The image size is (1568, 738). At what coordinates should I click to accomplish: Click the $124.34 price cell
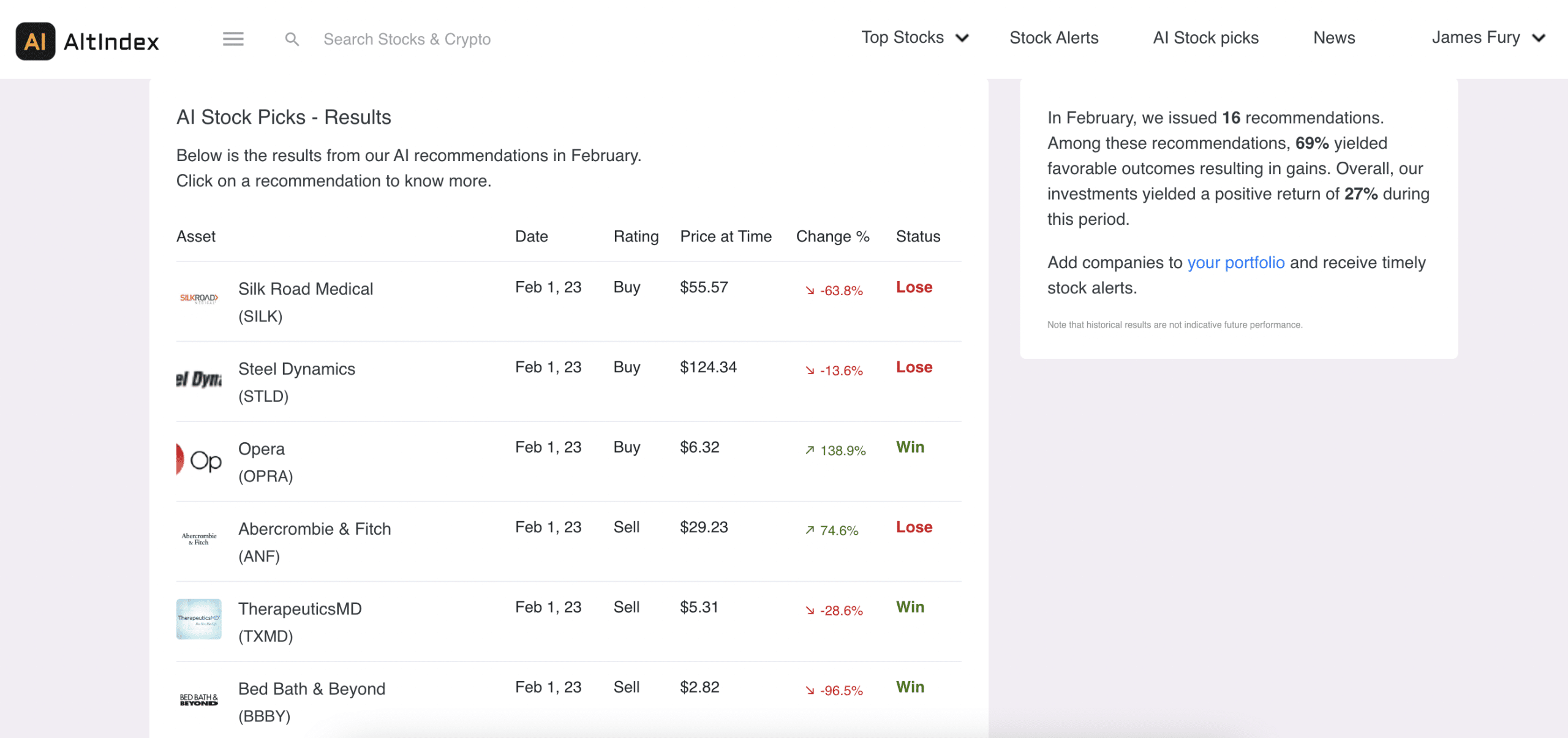click(708, 367)
